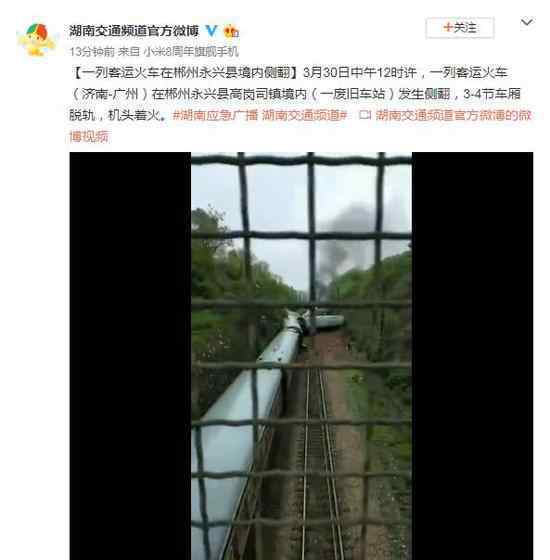This screenshot has height=560, width=550.
Task: Click the 小米8周年旗舰手机 source link
Action: point(191,52)
